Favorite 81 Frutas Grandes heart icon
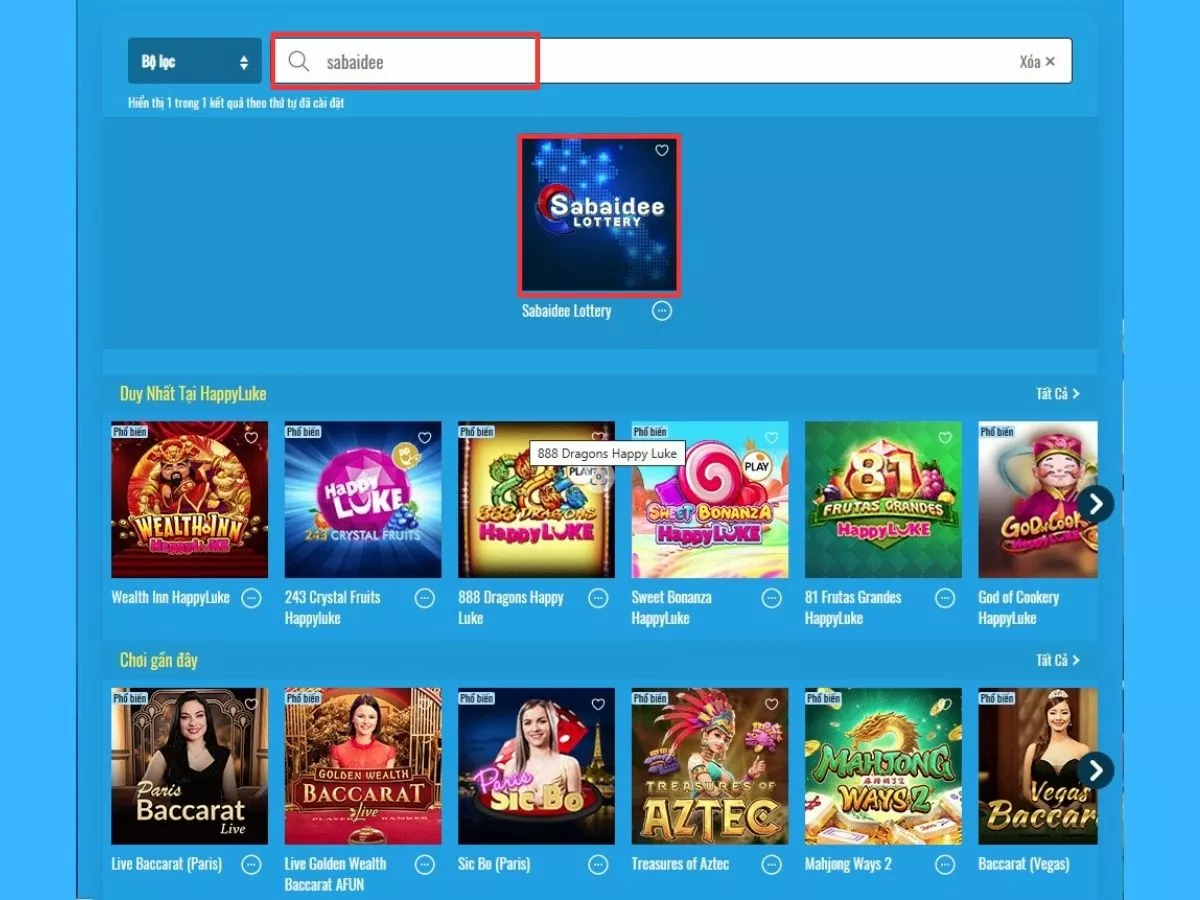 [945, 437]
